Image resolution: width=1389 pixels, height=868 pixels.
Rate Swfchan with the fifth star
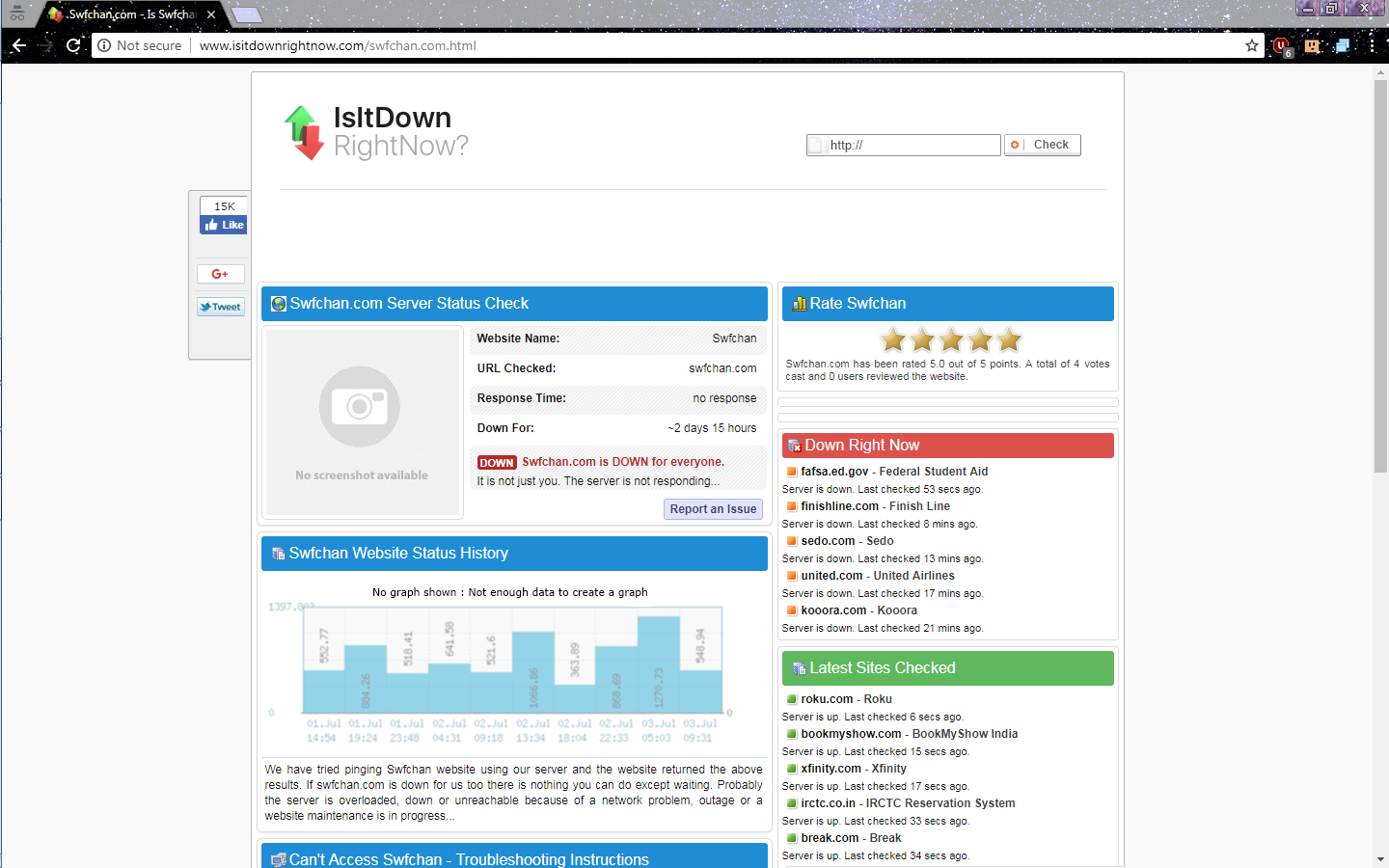coord(1009,339)
